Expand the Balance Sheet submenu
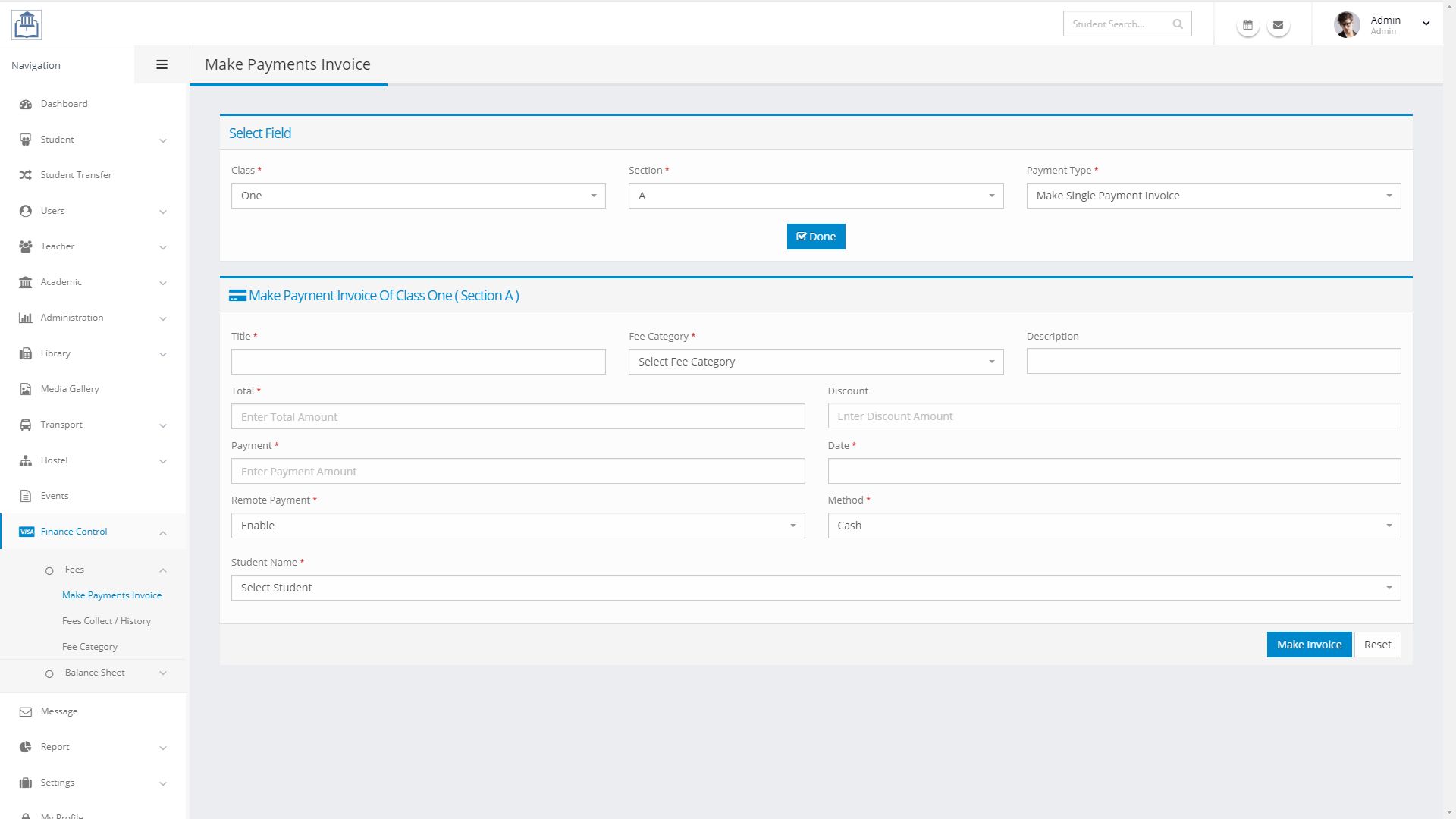Screen dimensions: 1456x819 click(x=95, y=673)
